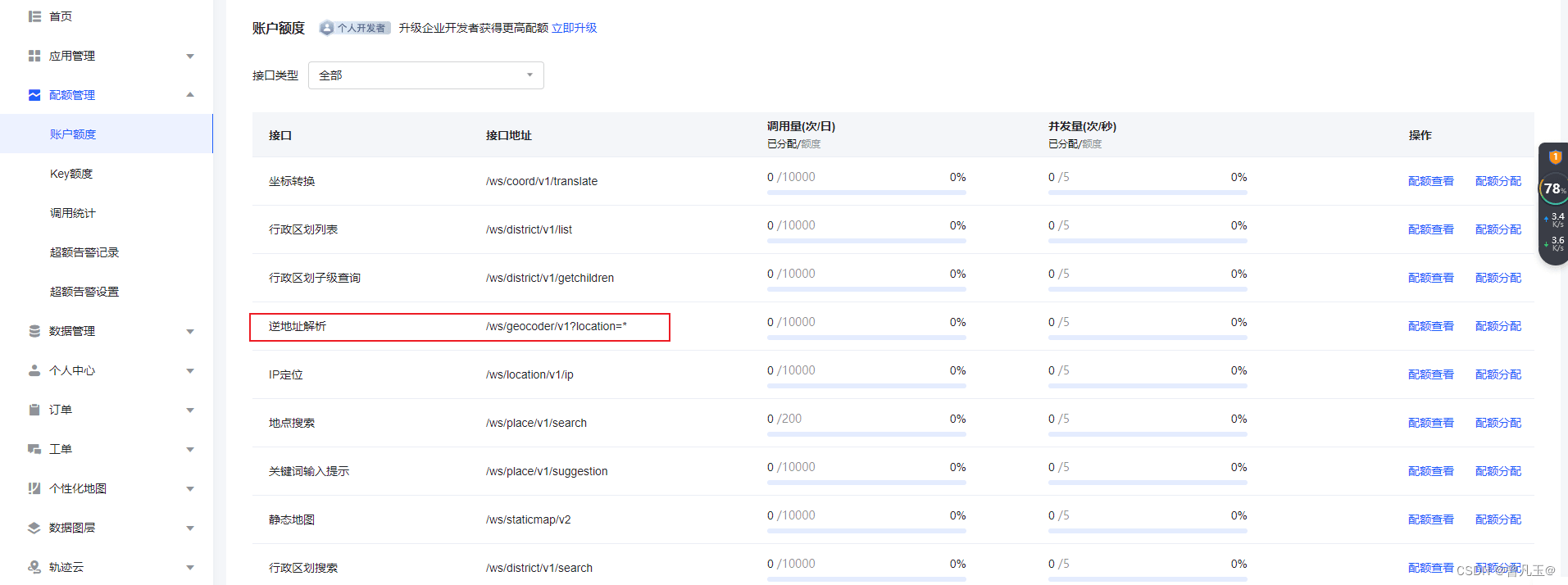The image size is (1568, 585).
Task: Select 超额告警设置 in the sidebar
Action: click(x=84, y=292)
